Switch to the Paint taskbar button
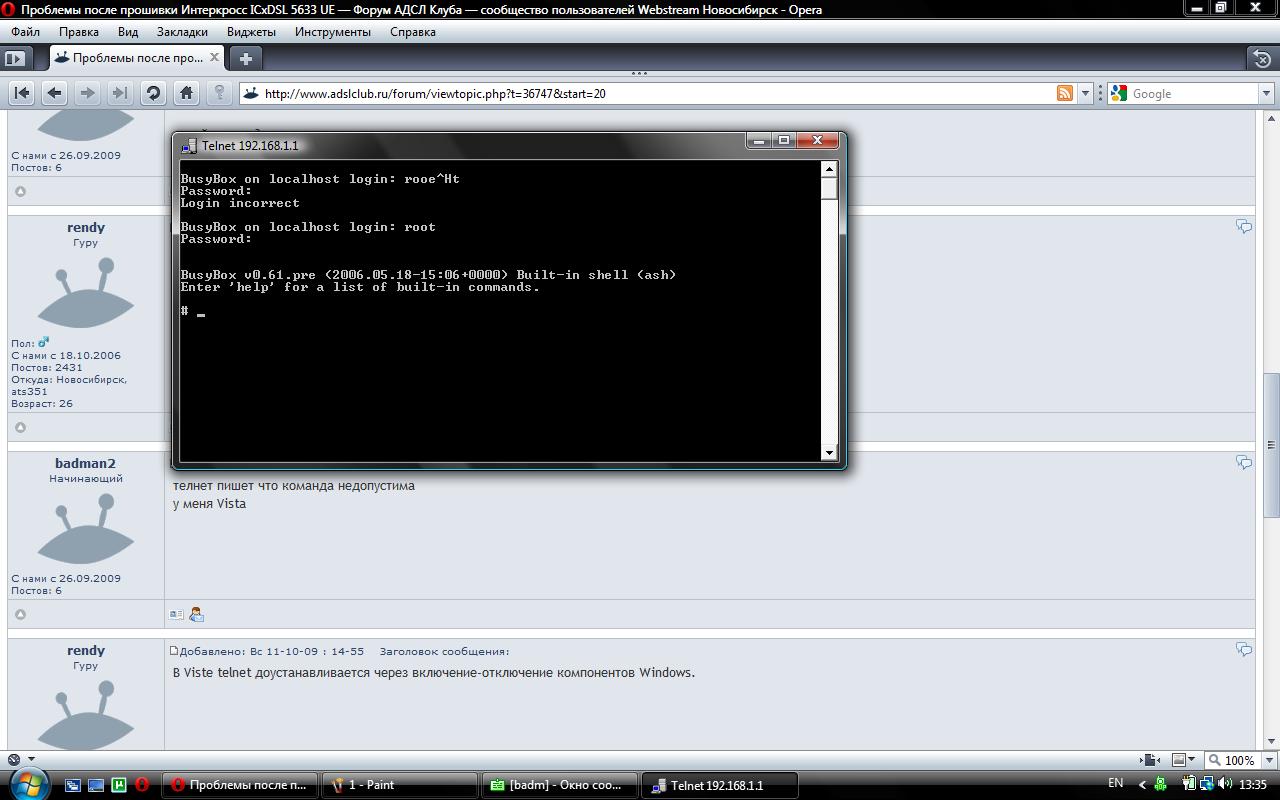Image resolution: width=1280 pixels, height=800 pixels. point(402,785)
